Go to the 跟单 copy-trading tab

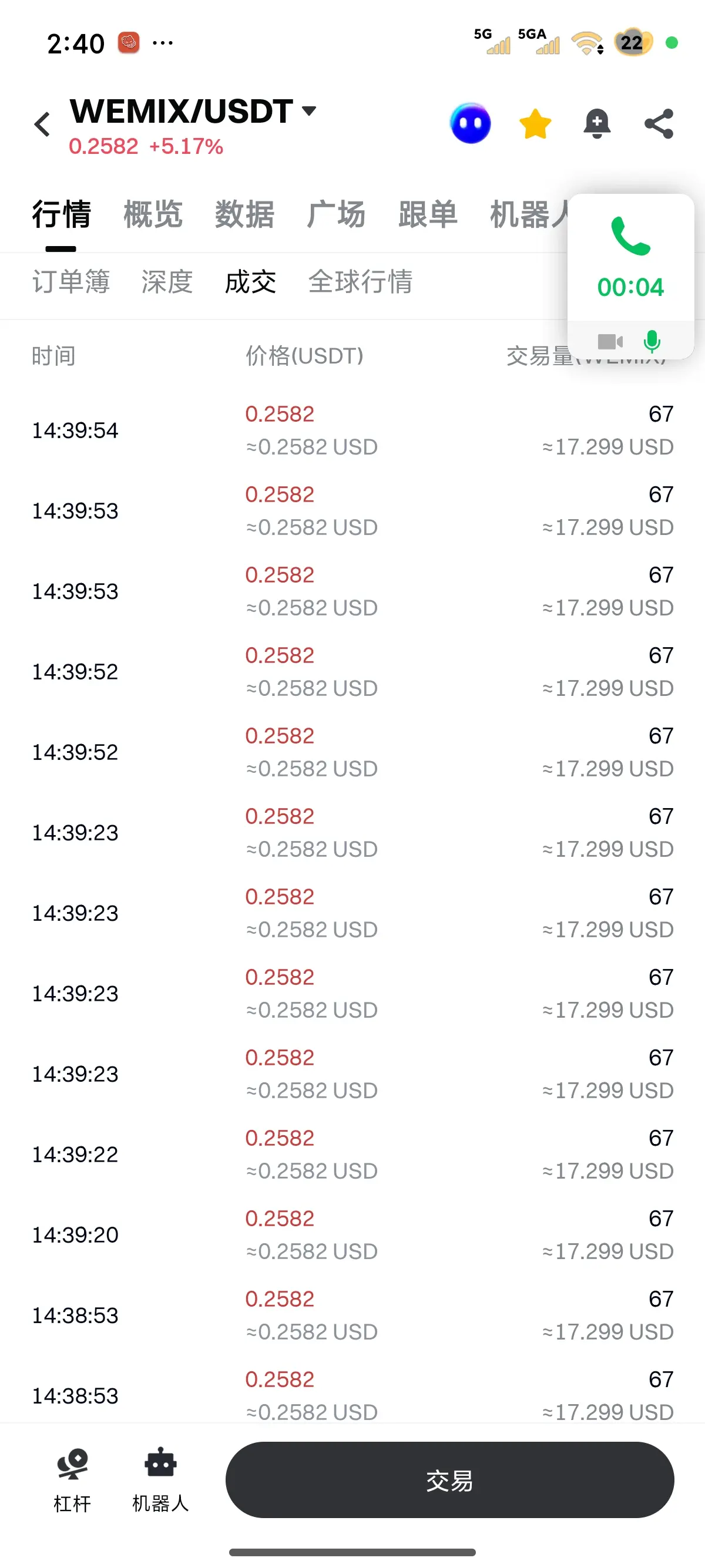click(x=427, y=214)
